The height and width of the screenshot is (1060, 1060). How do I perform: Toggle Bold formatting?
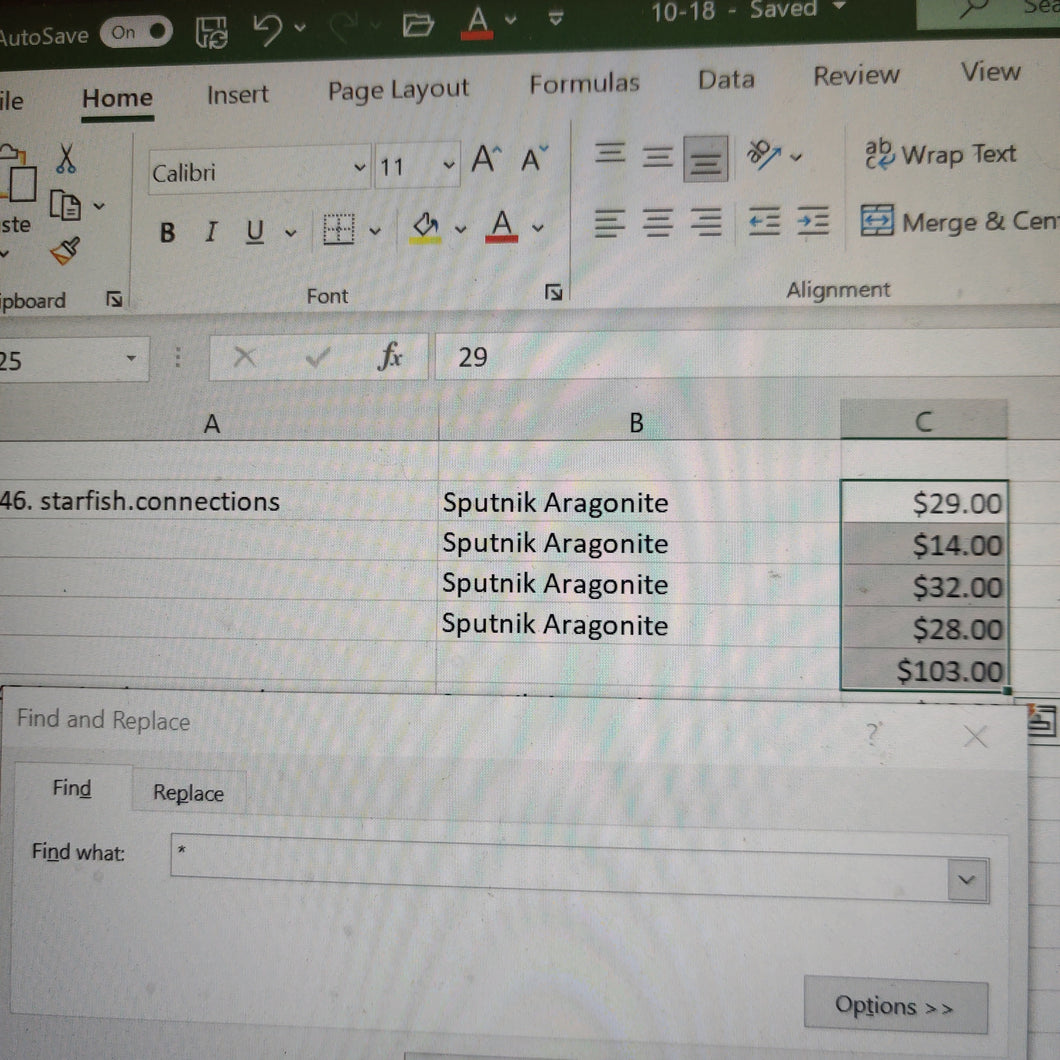[167, 233]
